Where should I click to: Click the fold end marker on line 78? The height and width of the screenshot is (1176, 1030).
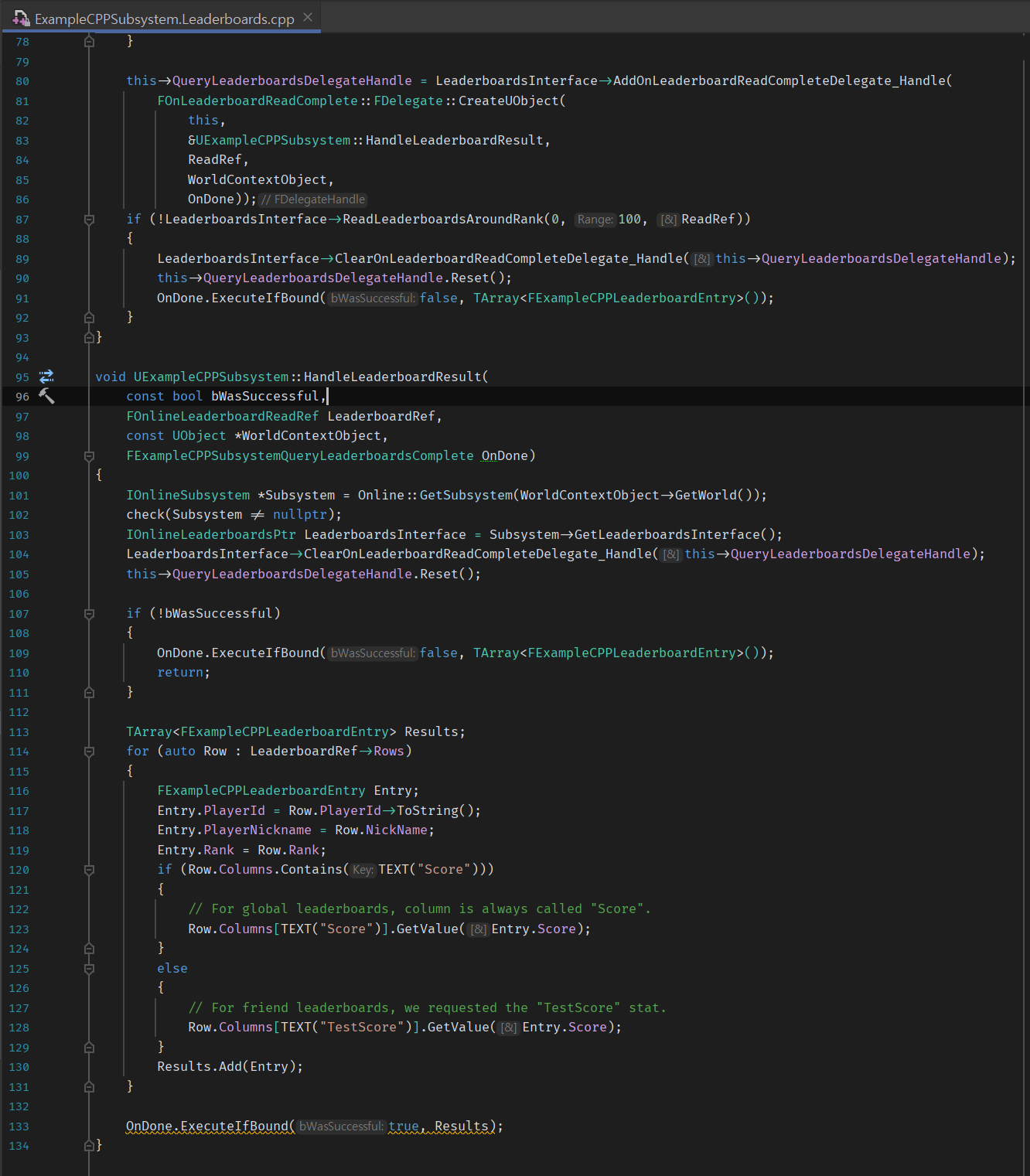[x=89, y=42]
